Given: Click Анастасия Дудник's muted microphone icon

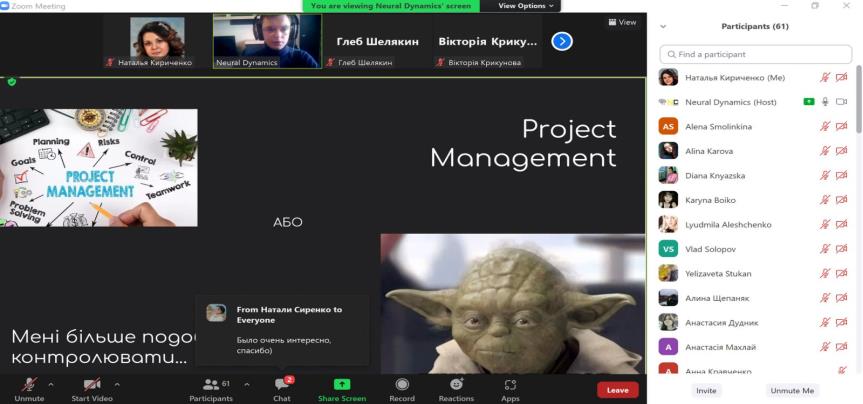Looking at the screenshot, I should pyautogui.click(x=824, y=323).
